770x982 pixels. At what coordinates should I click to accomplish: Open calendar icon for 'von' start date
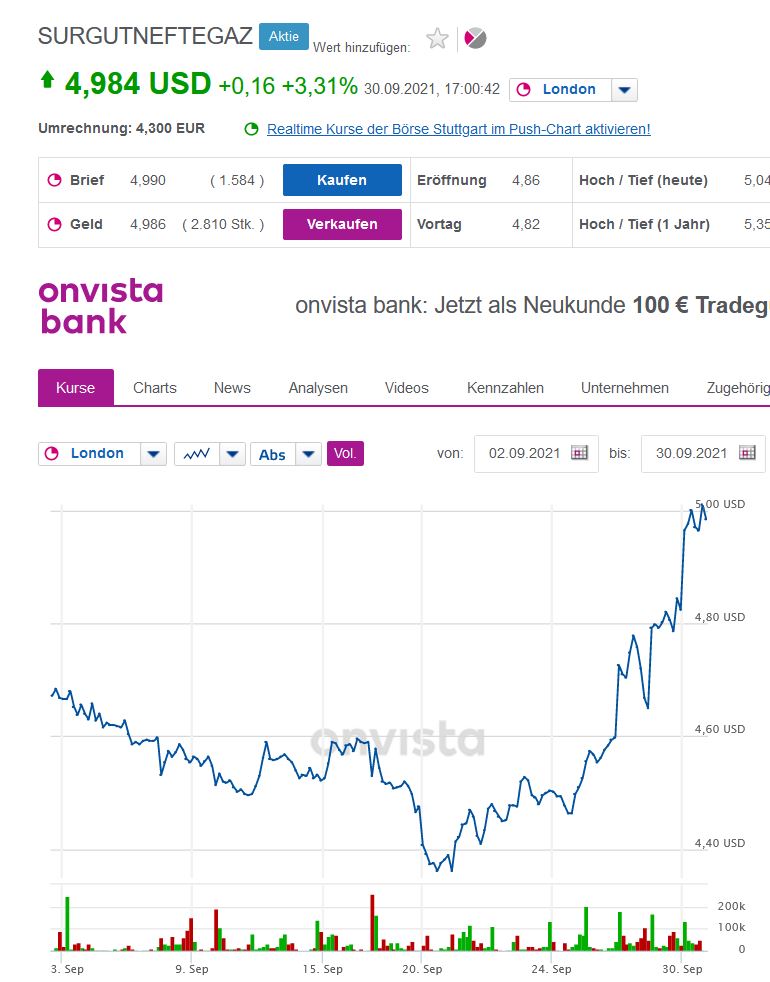point(580,453)
